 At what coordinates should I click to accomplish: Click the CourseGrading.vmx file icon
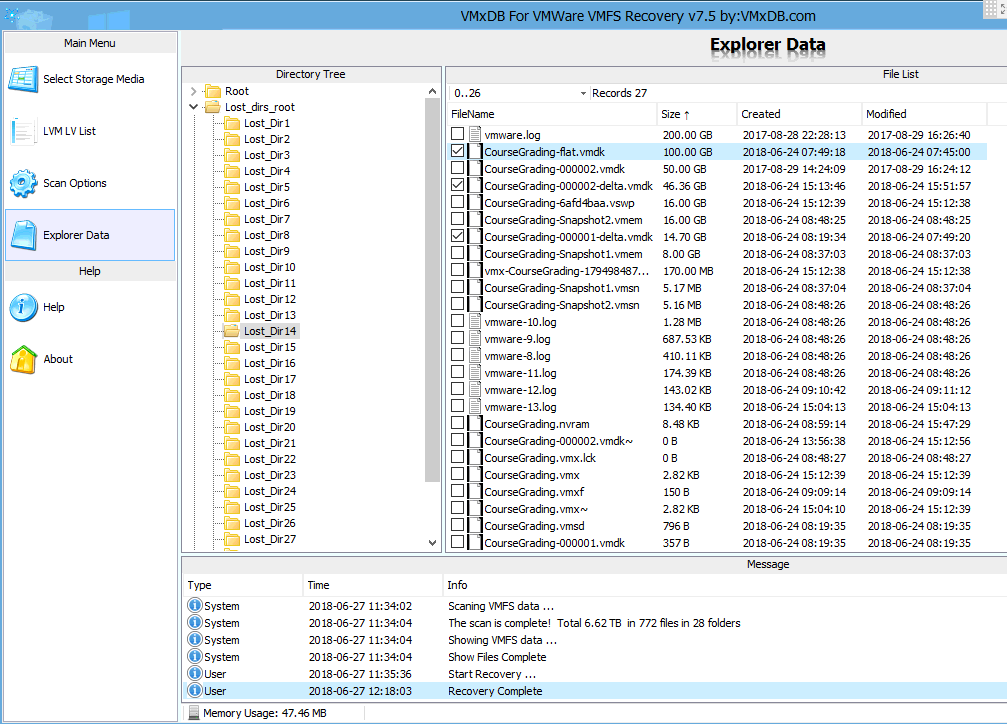point(475,475)
